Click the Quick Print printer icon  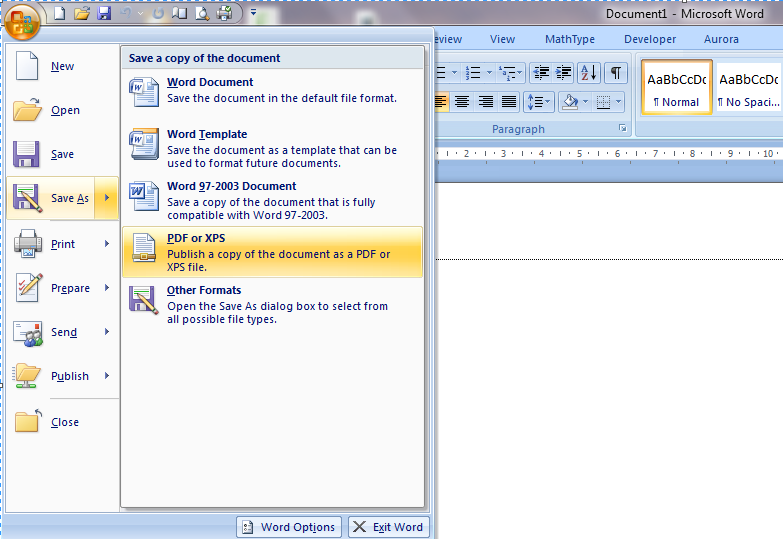(224, 13)
